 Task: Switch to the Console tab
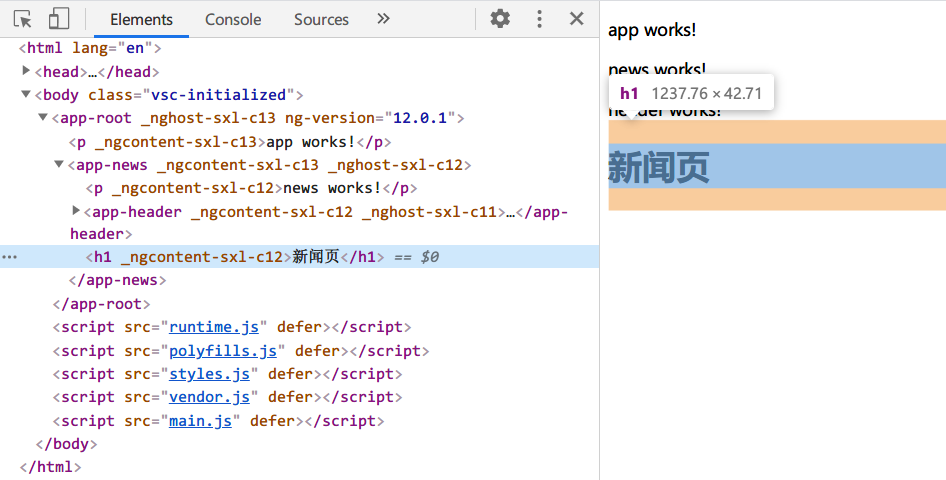pos(233,19)
